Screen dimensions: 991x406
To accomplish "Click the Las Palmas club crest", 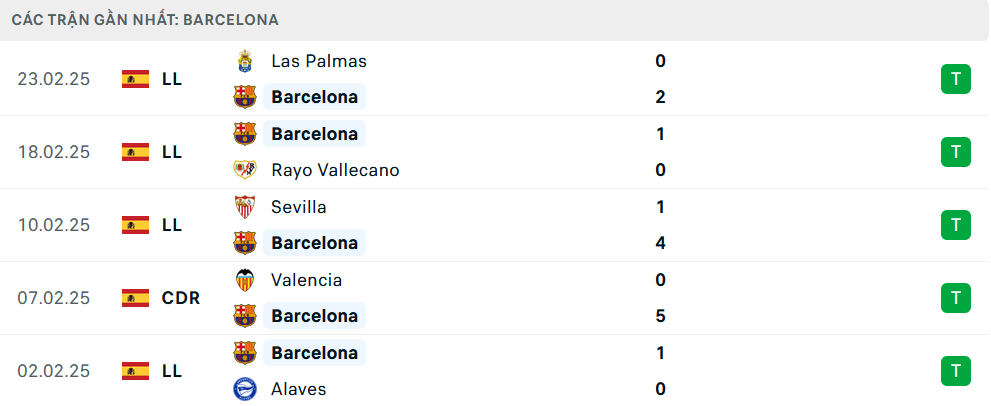I will [x=244, y=61].
